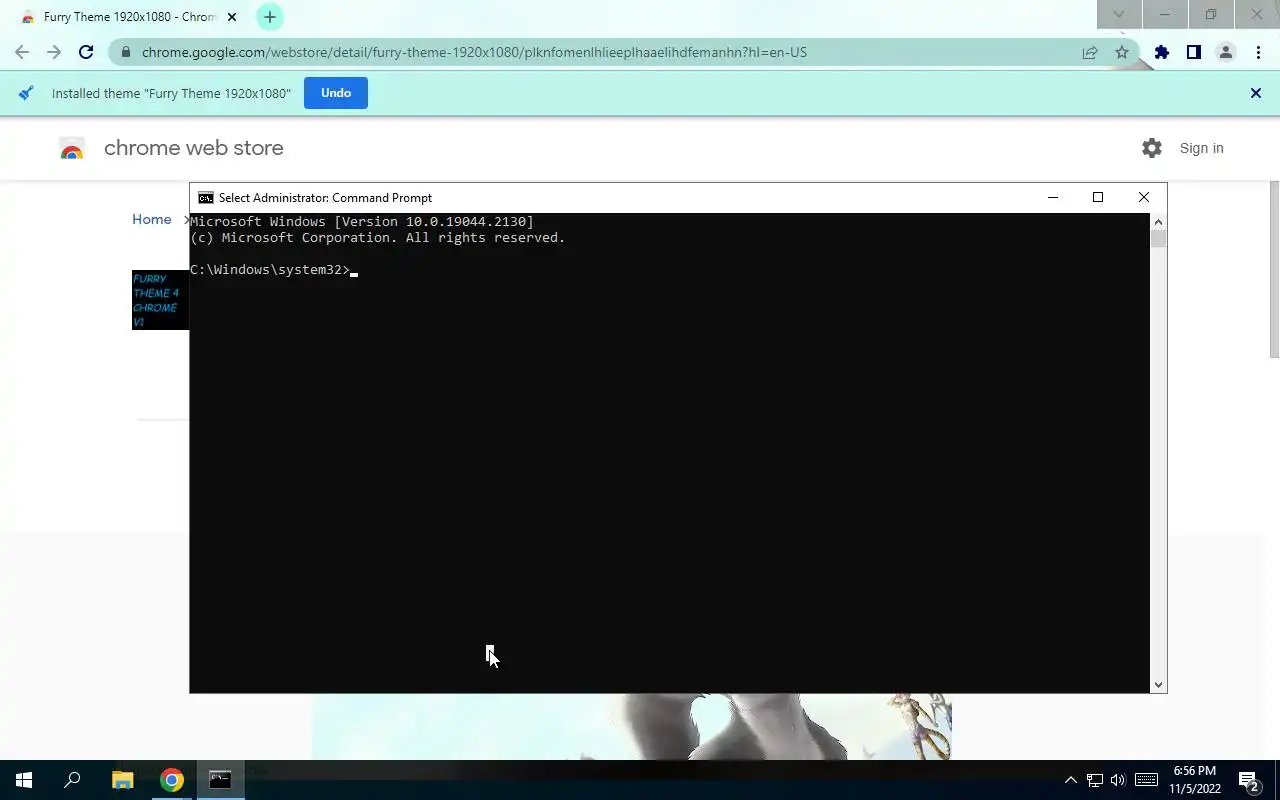Minimize the Command Prompt window
The image size is (1280, 800).
tap(1052, 198)
